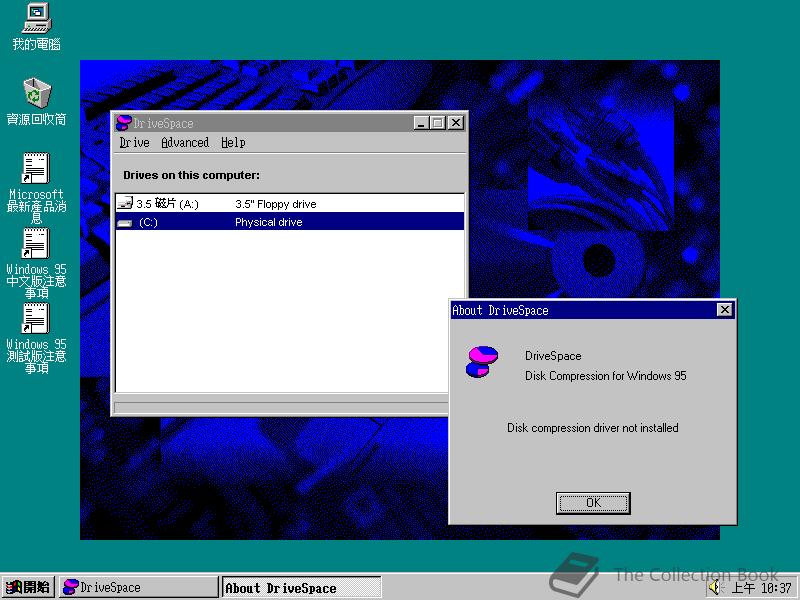This screenshot has height=600, width=800.
Task: Select the Windows 95 Chinese version notes shortcut
Action: coord(36,262)
